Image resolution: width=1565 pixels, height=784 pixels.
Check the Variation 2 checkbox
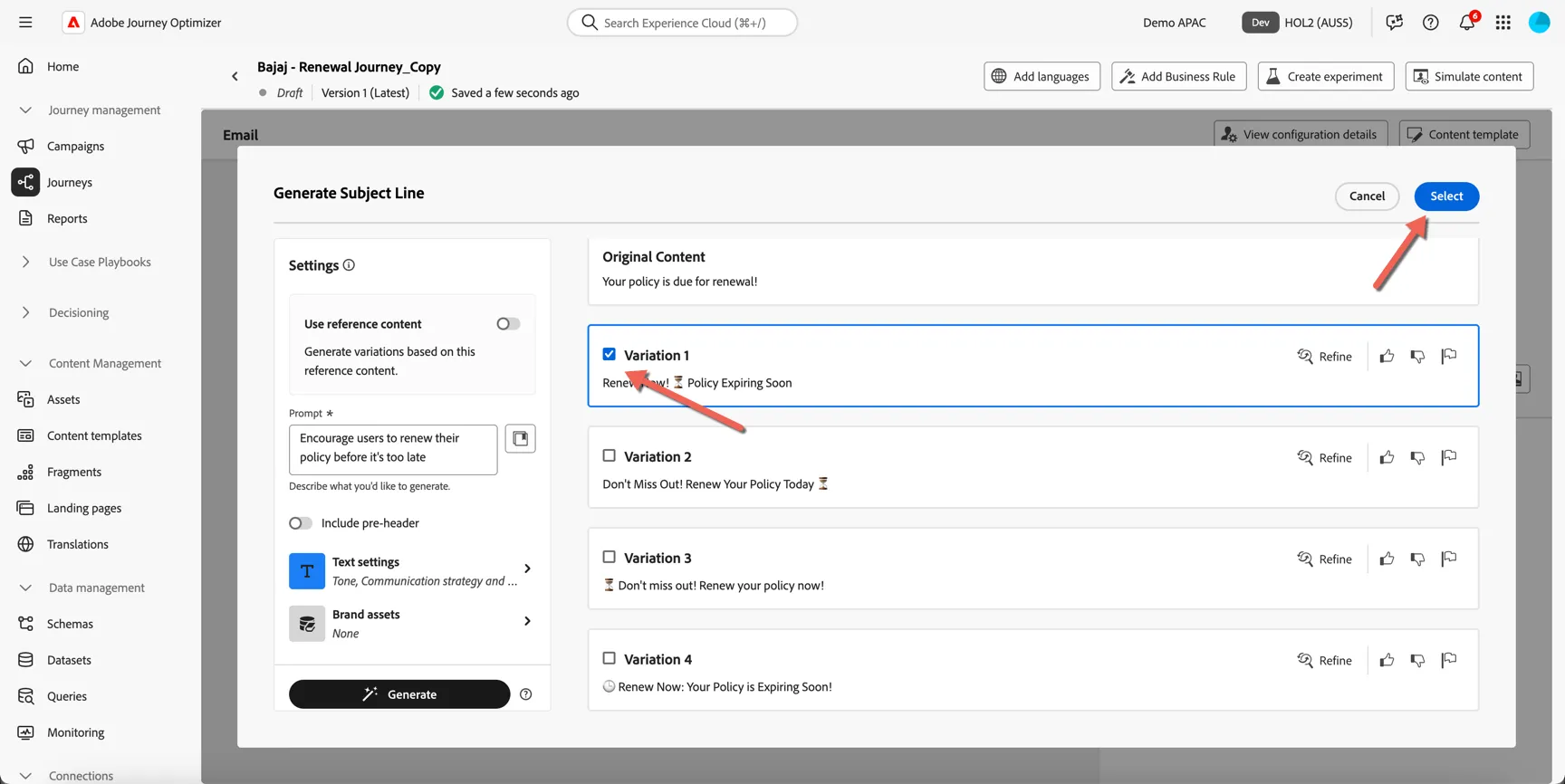click(x=610, y=456)
